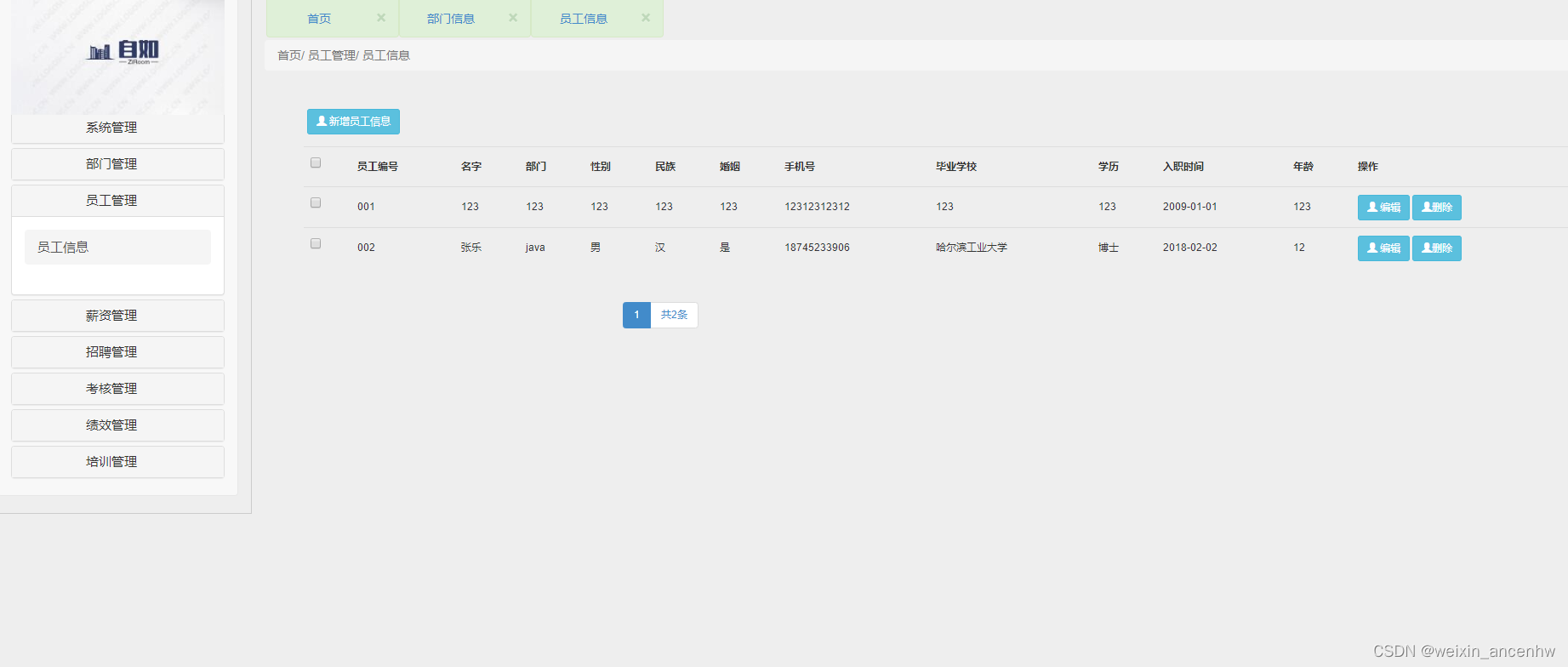Image resolution: width=1568 pixels, height=667 pixels.
Task: Click phone number 18745233906
Action: (817, 248)
